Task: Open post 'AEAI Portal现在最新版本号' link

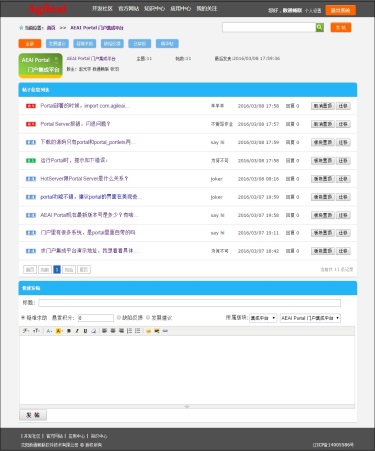Action: click(x=89, y=215)
